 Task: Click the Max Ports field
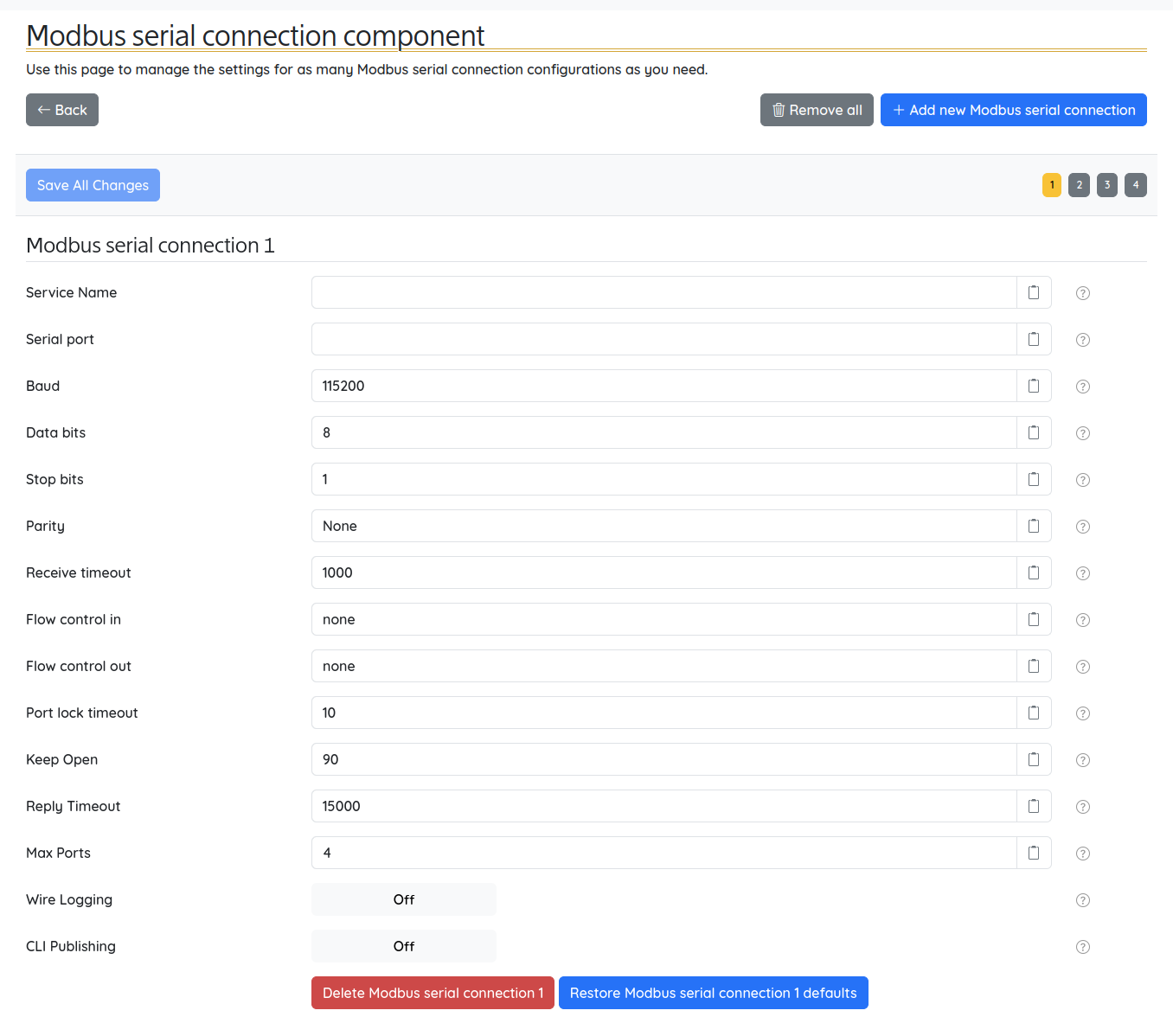pos(664,853)
